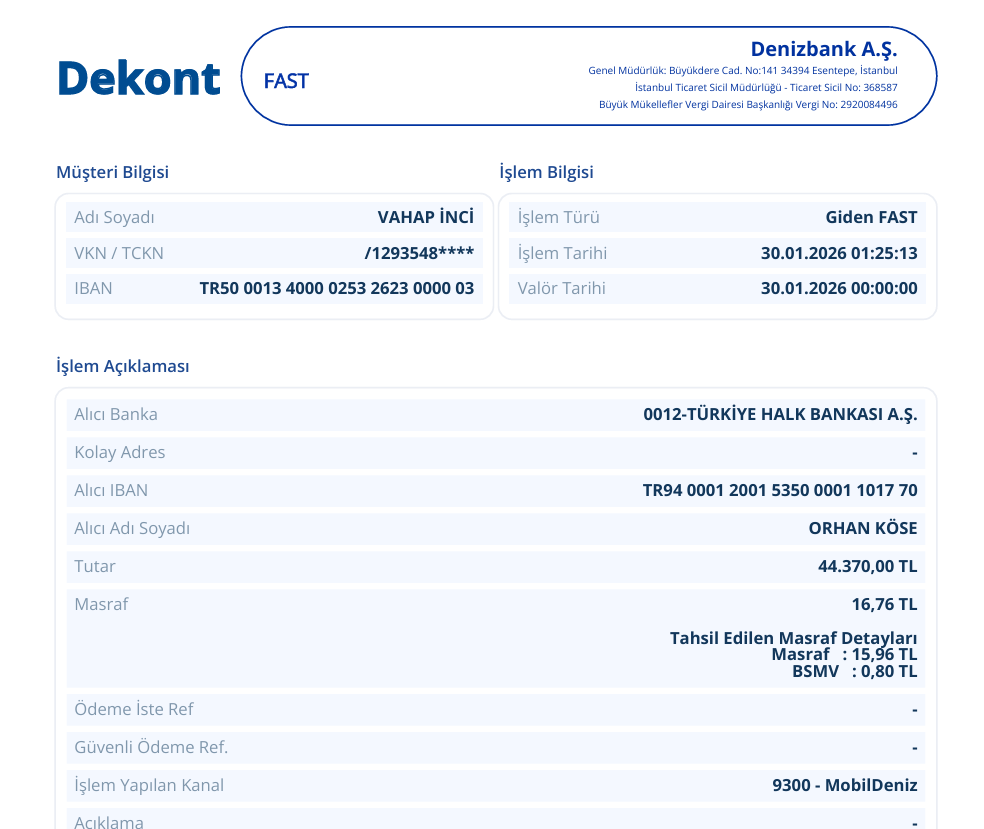
Task: Click the Alıcı Banka label
Action: click(115, 414)
